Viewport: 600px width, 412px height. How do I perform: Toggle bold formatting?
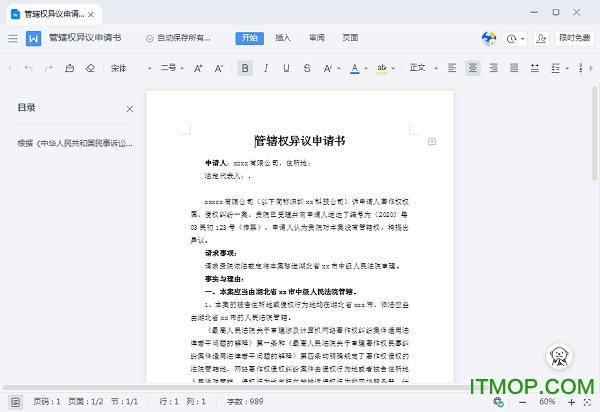coord(245,68)
